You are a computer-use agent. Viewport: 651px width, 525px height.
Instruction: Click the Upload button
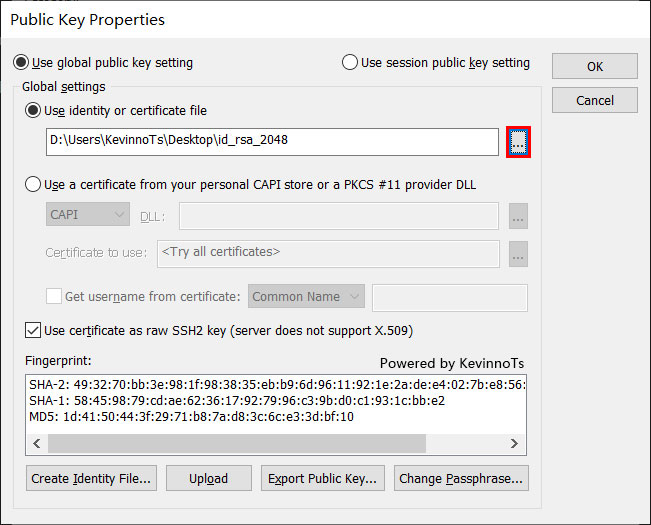point(209,478)
